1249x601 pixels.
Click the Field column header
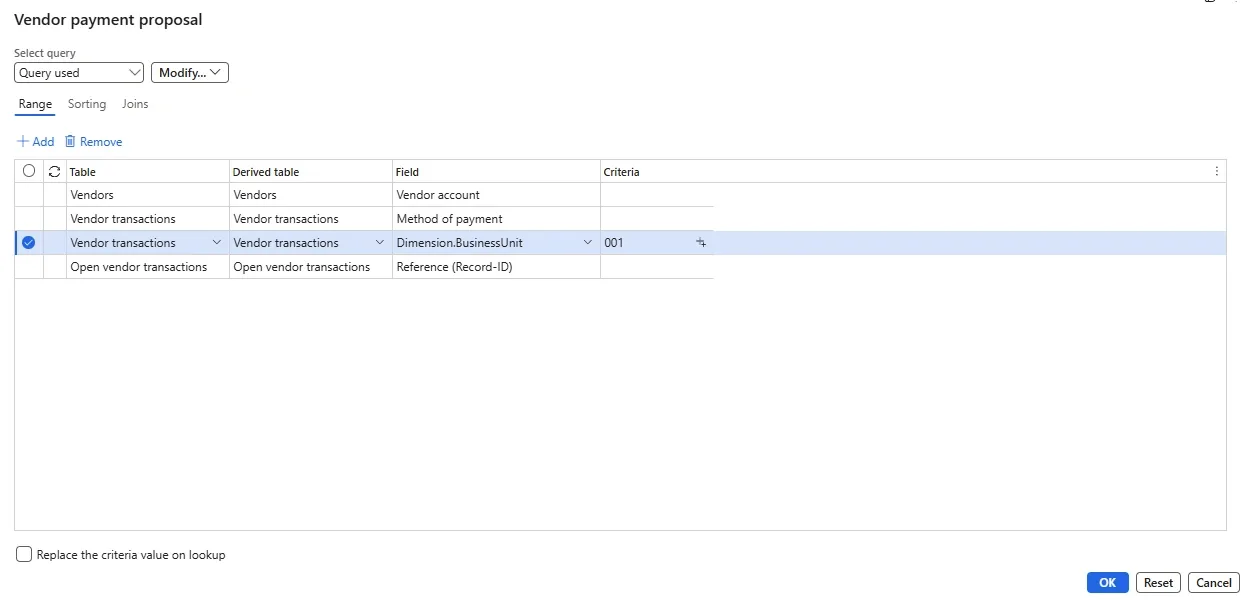point(496,172)
